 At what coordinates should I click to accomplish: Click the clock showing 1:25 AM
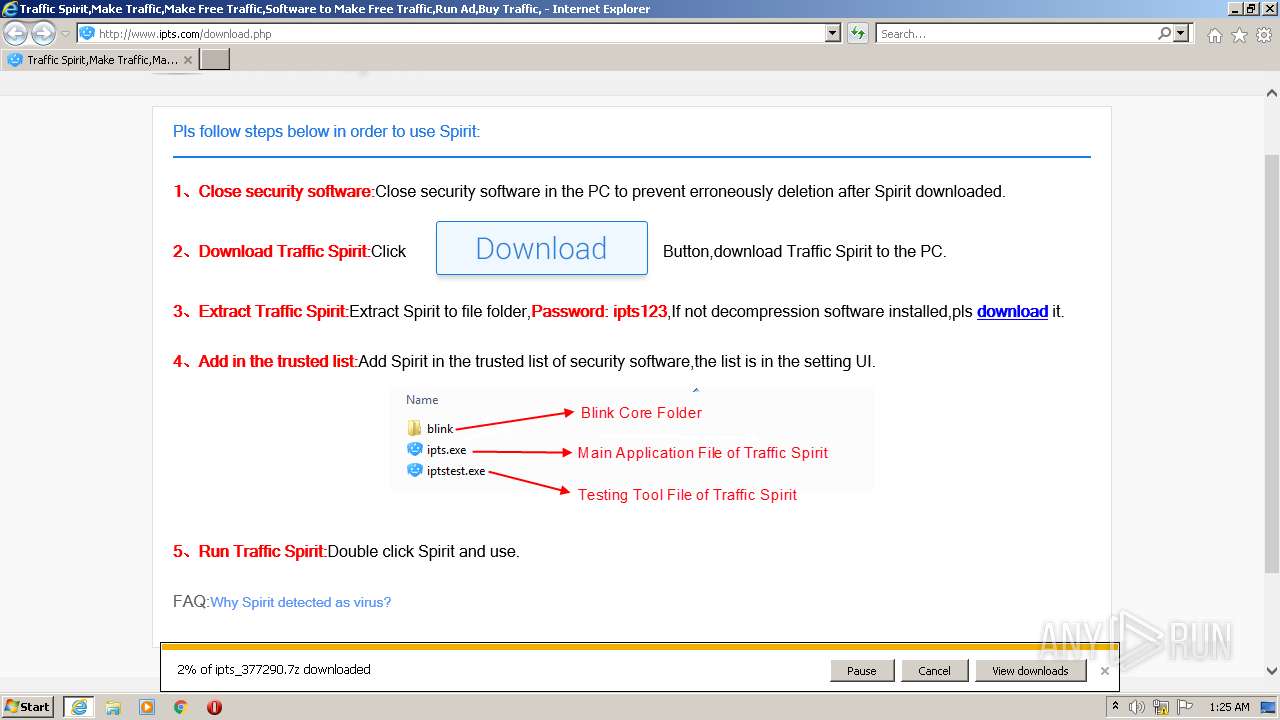[x=1229, y=707]
